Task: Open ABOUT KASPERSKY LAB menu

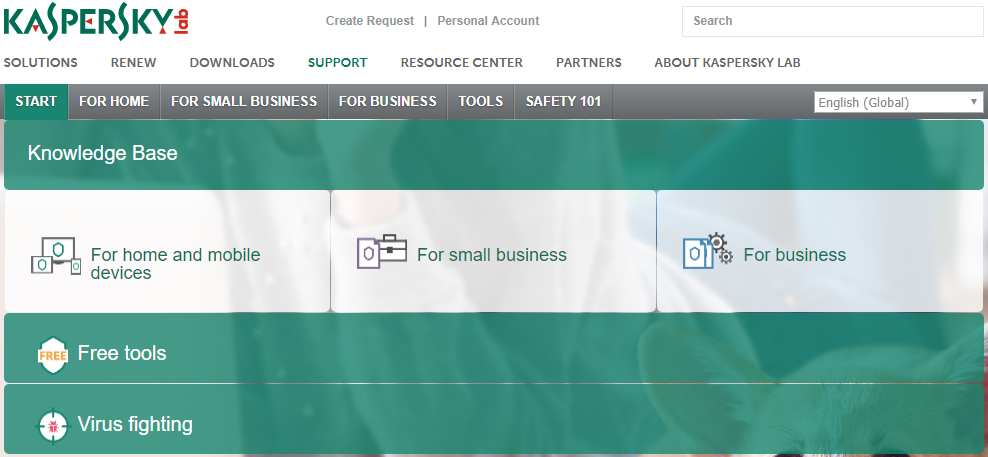Action: tap(727, 62)
